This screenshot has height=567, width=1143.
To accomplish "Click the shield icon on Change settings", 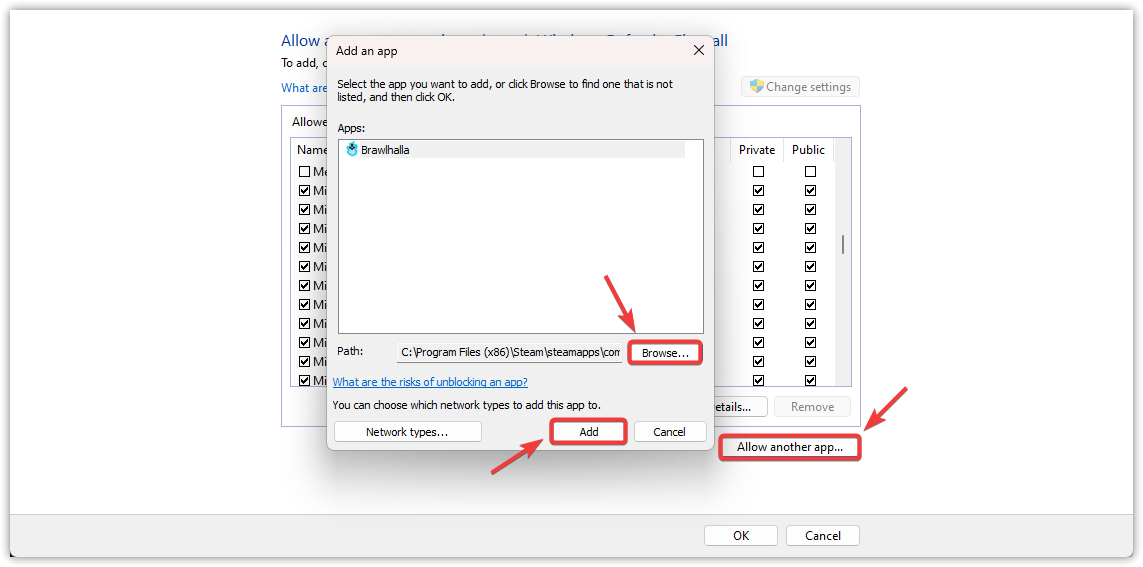I will tap(757, 86).
